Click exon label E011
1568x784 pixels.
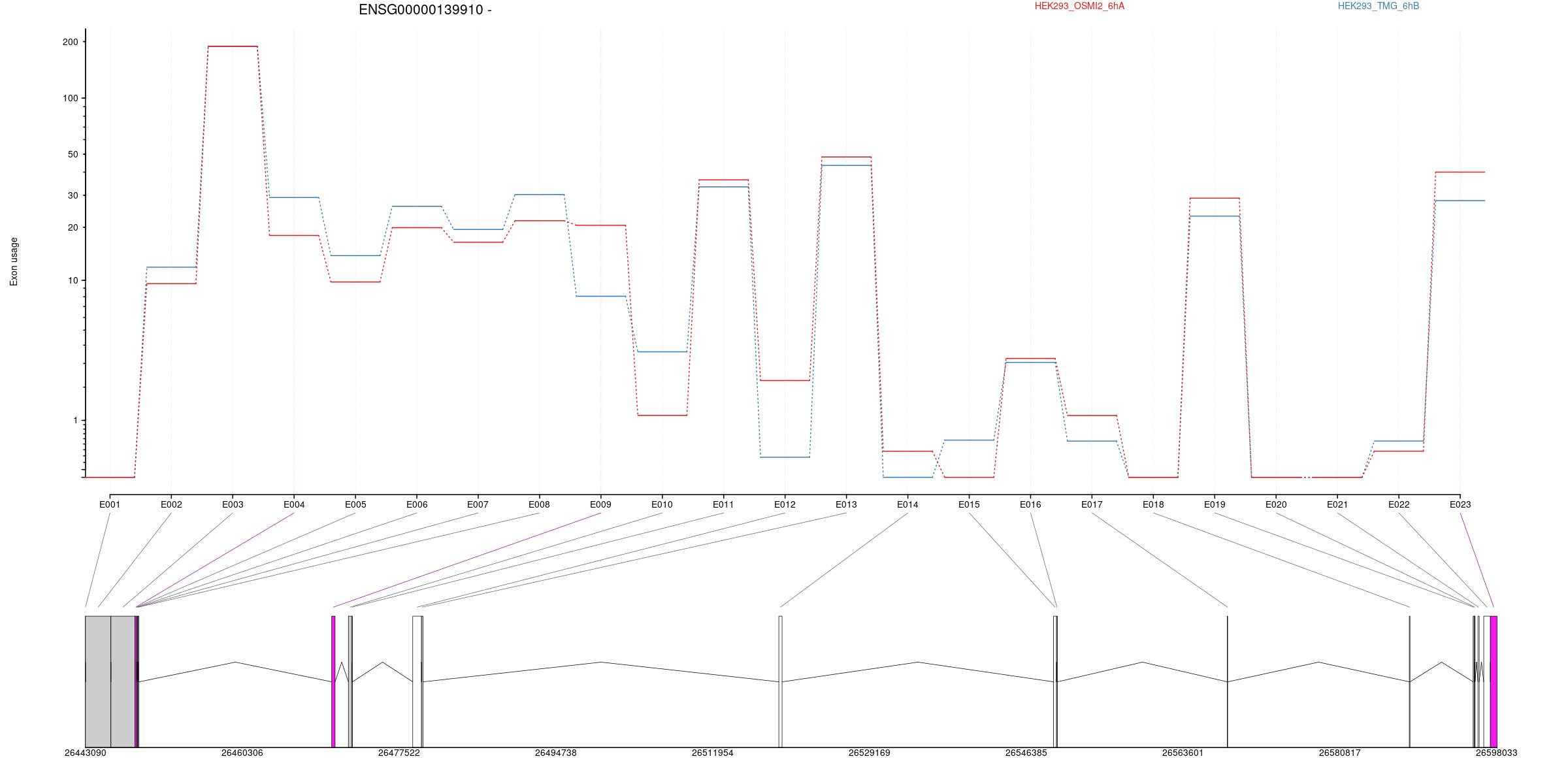pos(723,504)
